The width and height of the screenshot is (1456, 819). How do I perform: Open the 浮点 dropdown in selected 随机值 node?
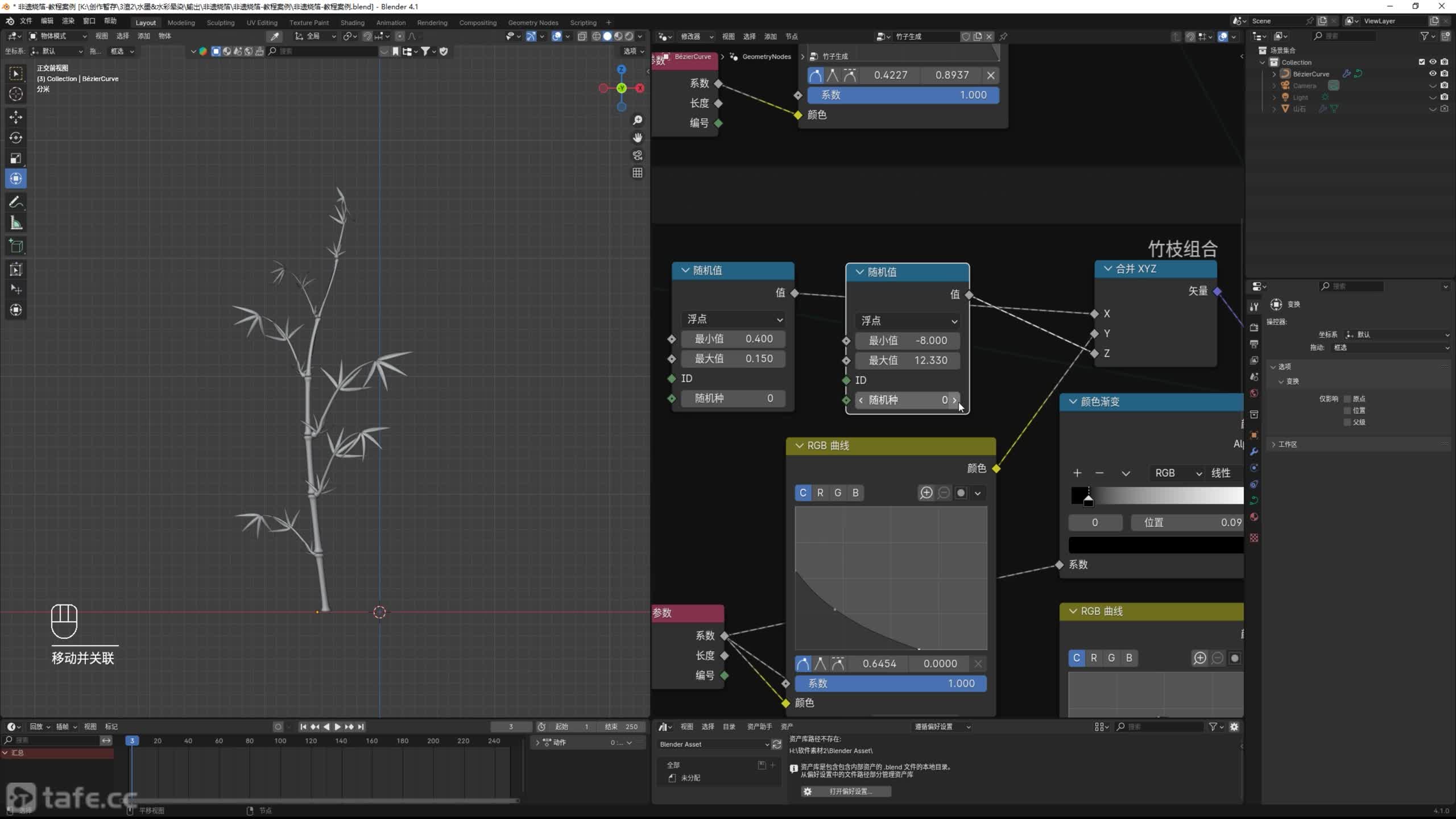907,321
